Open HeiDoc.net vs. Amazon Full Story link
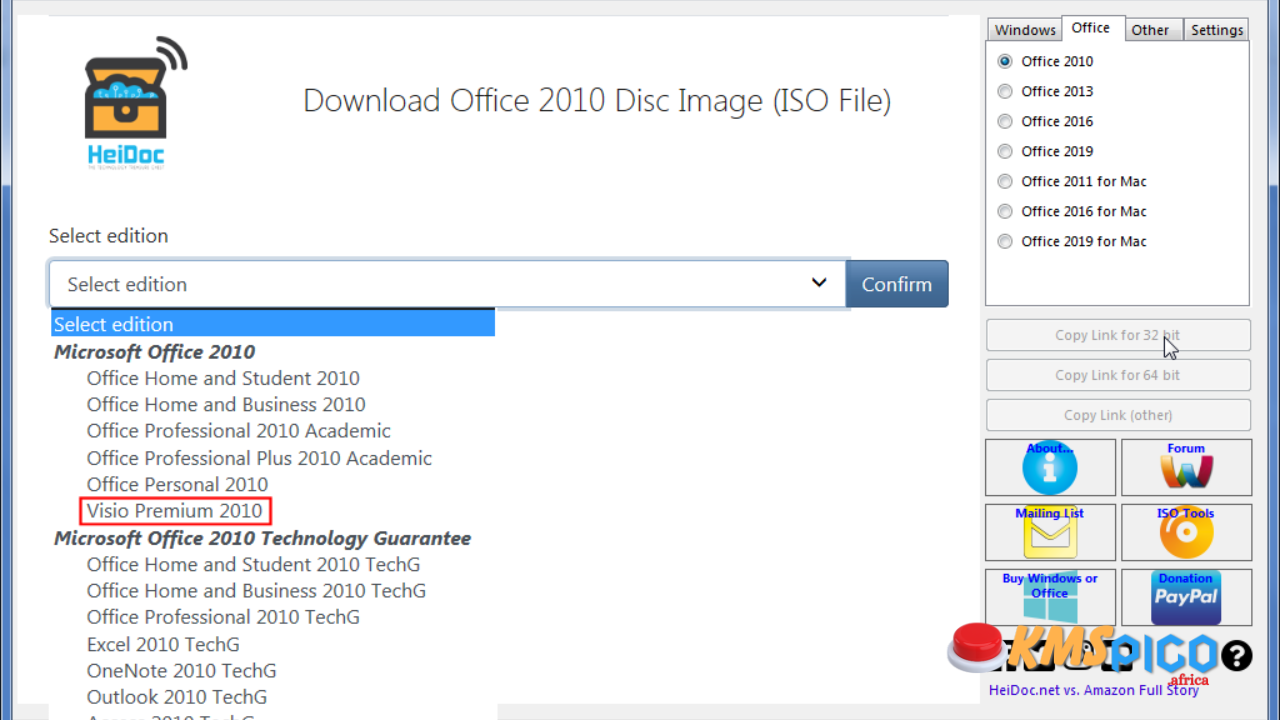This screenshot has width=1280, height=720. (1094, 690)
